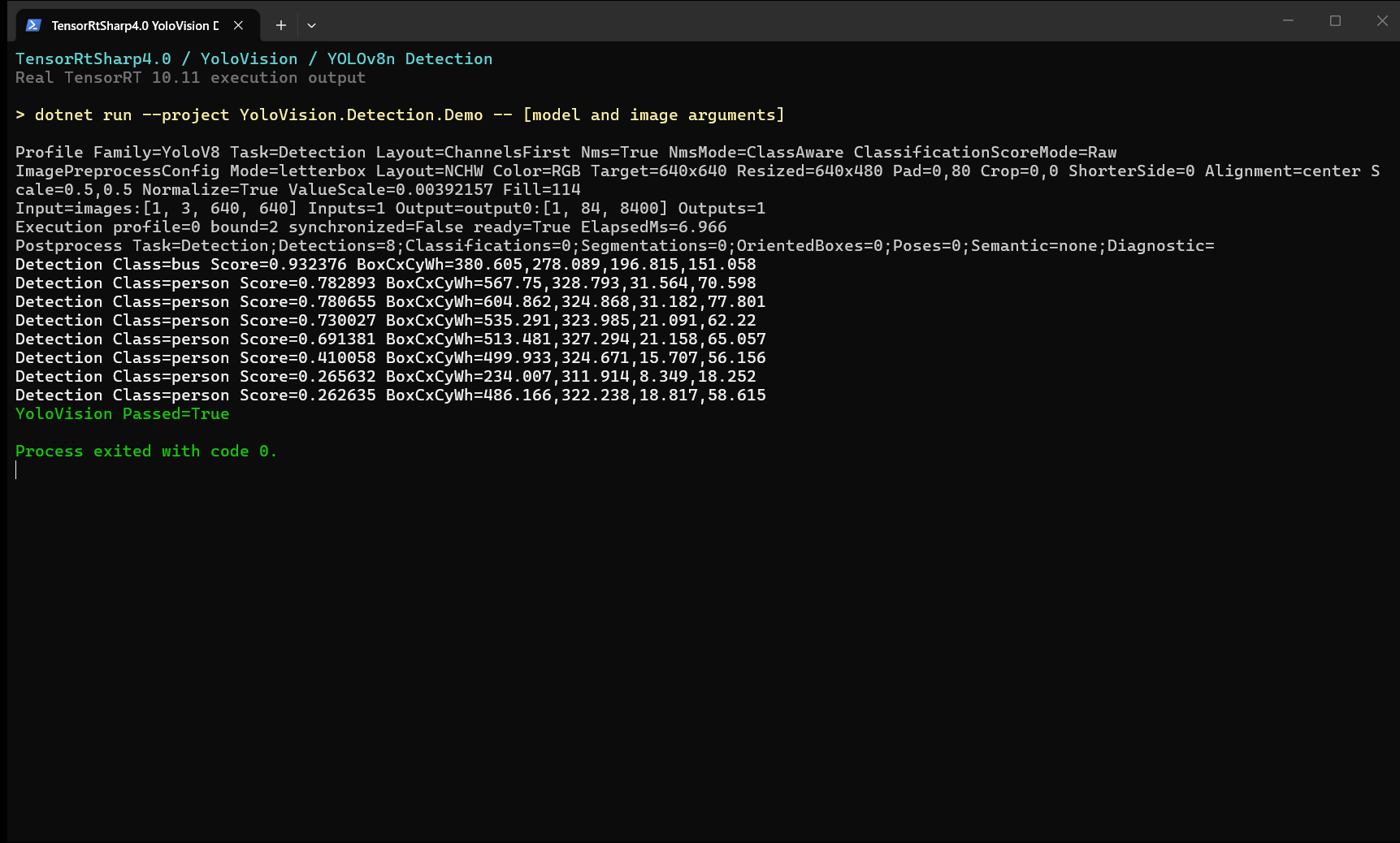This screenshot has width=1400, height=843.
Task: Click the 'Class=bus Score=0.932376' detection line
Action: (385, 264)
